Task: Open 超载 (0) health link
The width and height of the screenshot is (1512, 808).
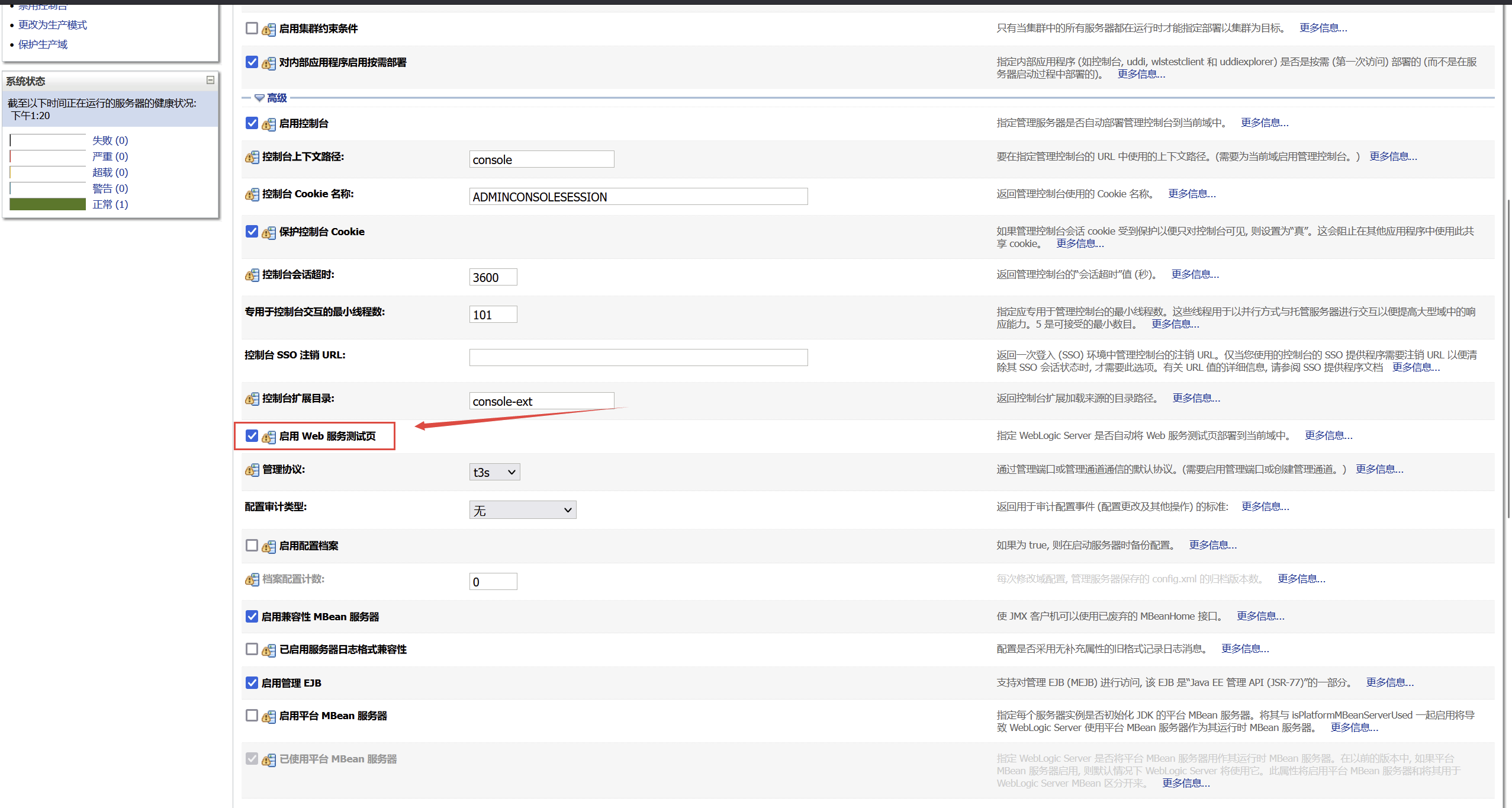Action: coord(110,172)
